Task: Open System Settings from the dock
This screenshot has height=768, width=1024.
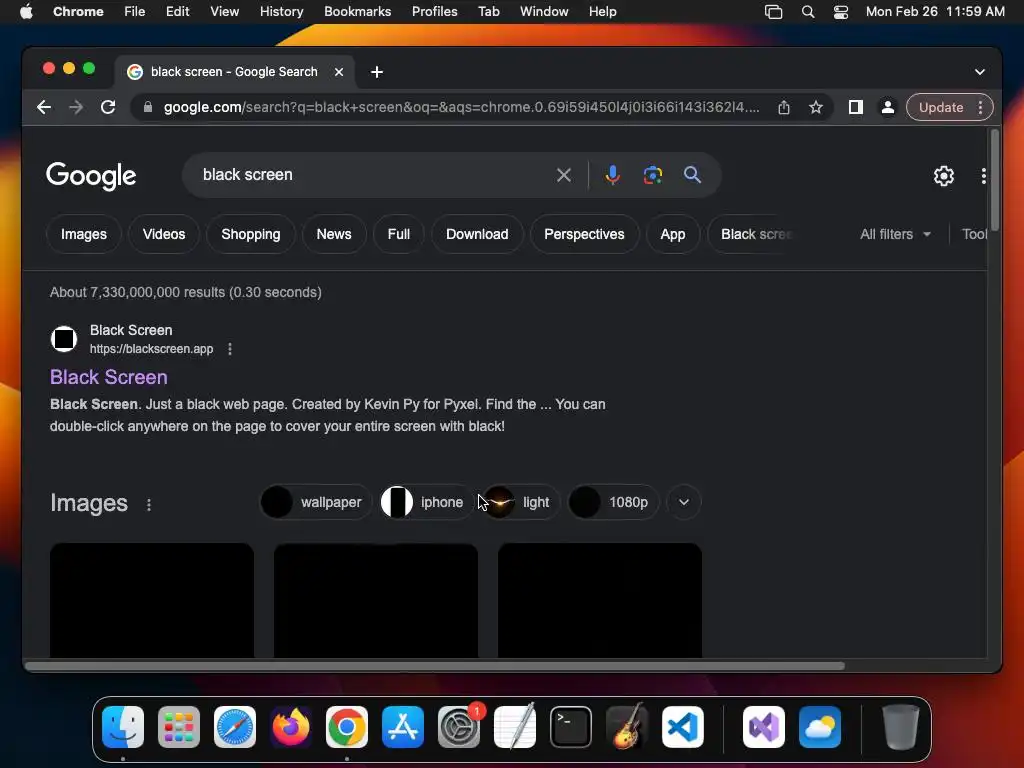Action: coord(458,727)
